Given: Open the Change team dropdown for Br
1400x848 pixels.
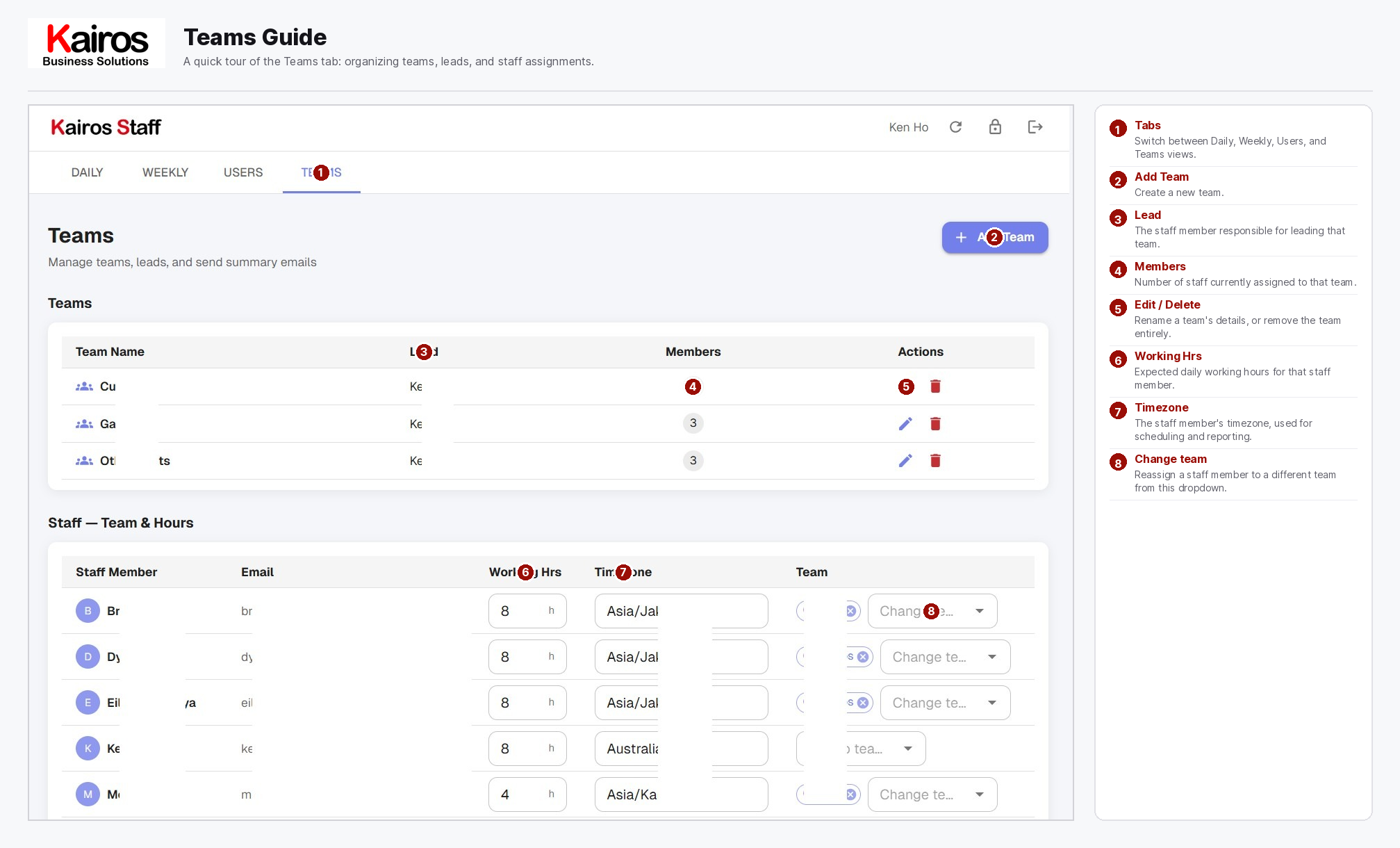Looking at the screenshot, I should [x=932, y=611].
